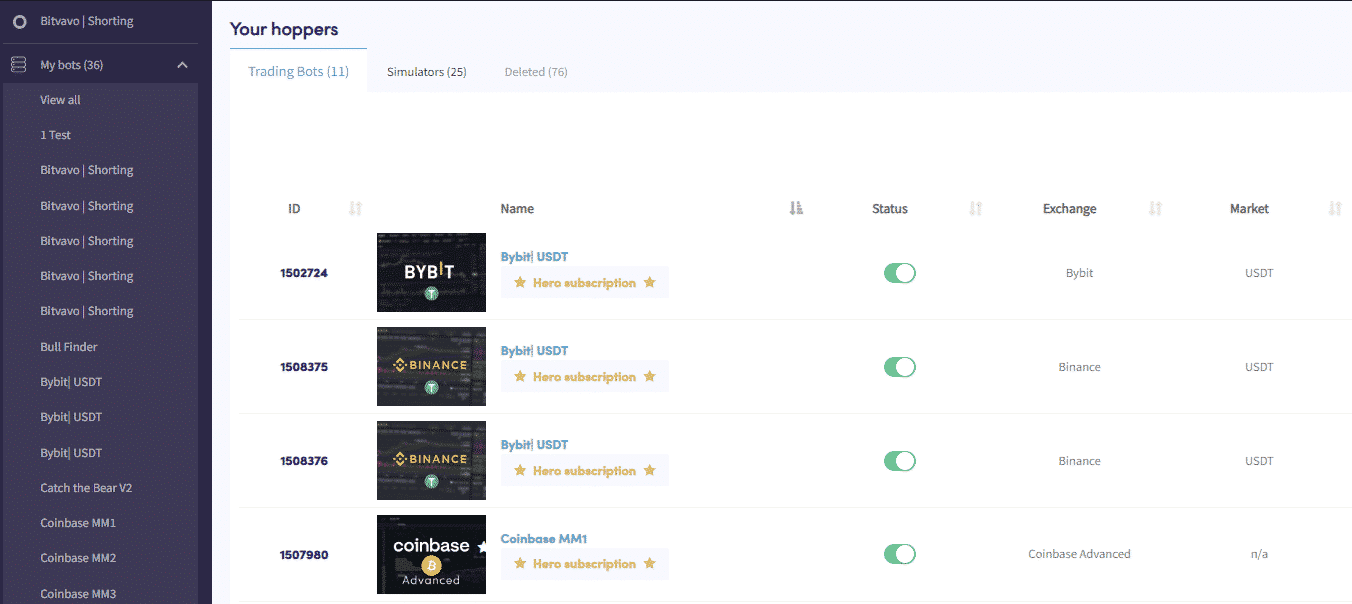
Task: Sort table by Market column arrows
Action: (x=1335, y=209)
